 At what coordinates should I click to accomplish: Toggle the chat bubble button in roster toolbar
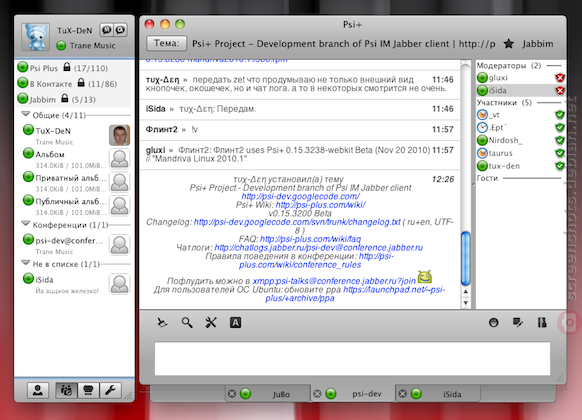pyautogui.click(x=88, y=390)
